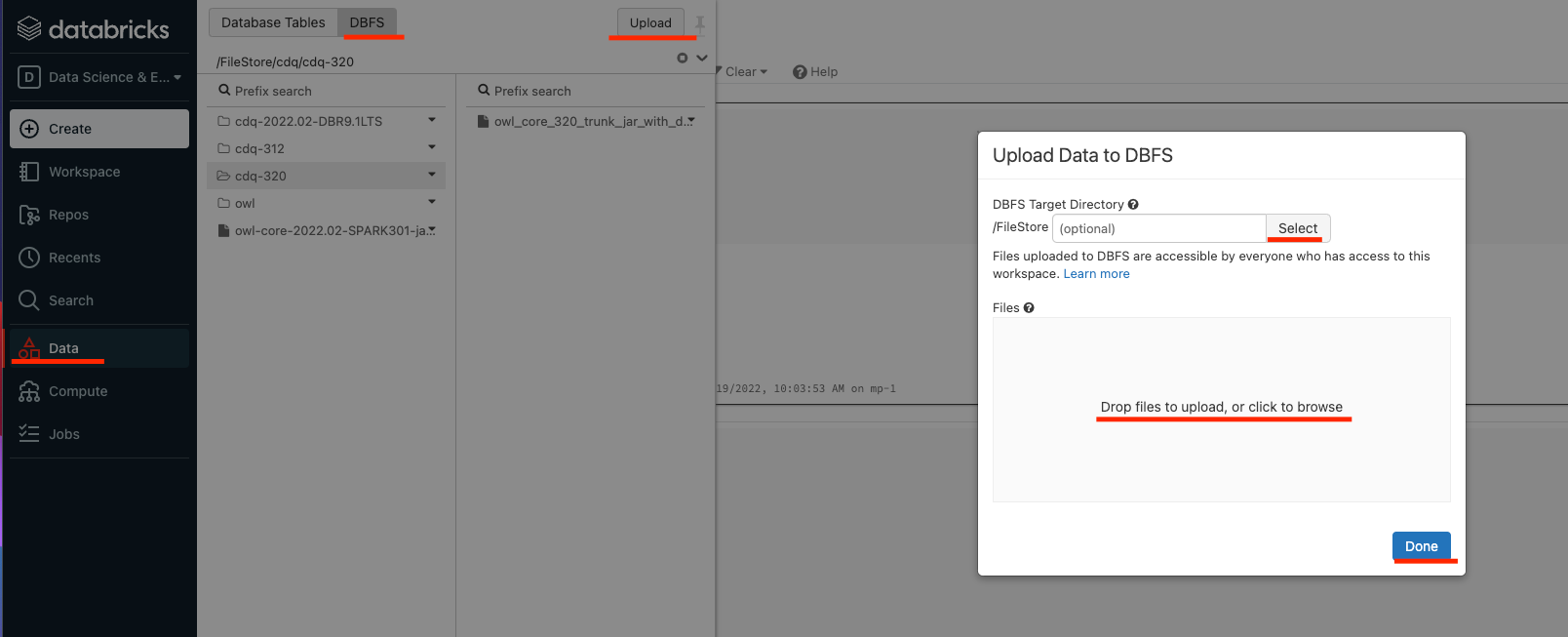Switch to the DBFS tab

coord(367,22)
